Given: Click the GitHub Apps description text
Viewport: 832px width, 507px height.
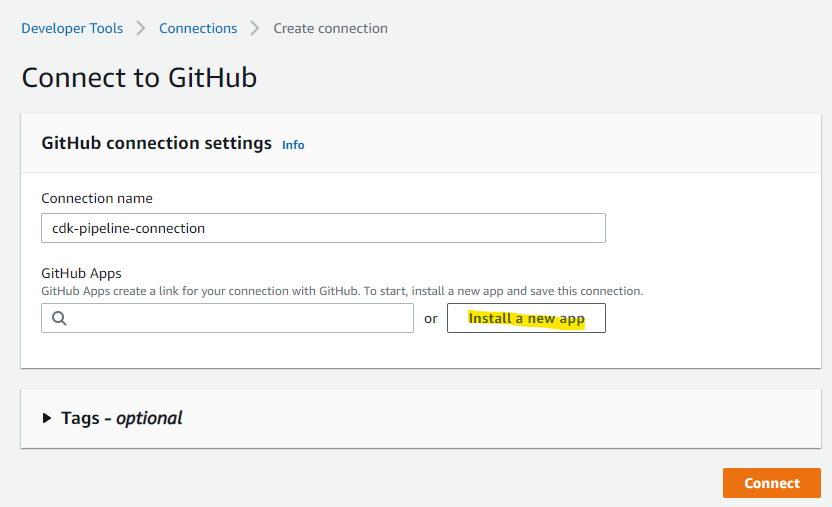Looking at the screenshot, I should coord(342,291).
